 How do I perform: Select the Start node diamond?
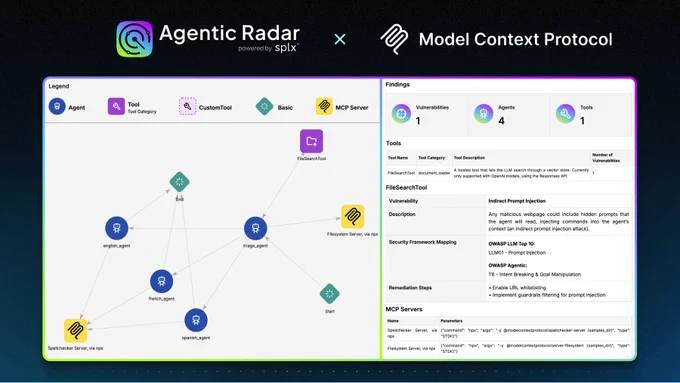tap(330, 294)
